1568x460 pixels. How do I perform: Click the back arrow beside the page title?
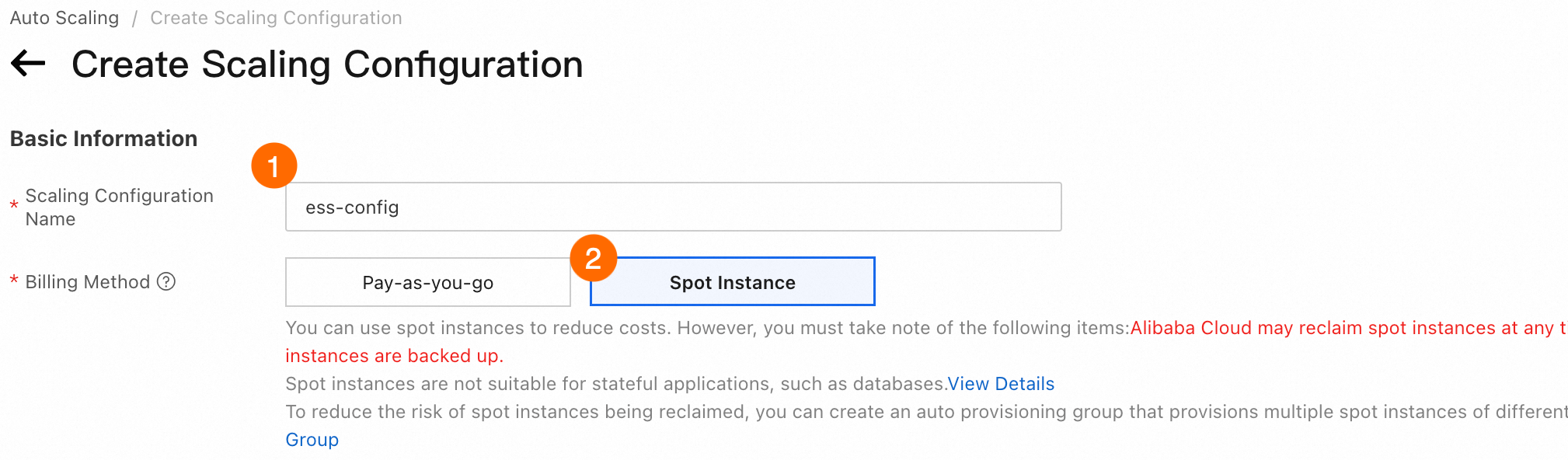click(29, 64)
